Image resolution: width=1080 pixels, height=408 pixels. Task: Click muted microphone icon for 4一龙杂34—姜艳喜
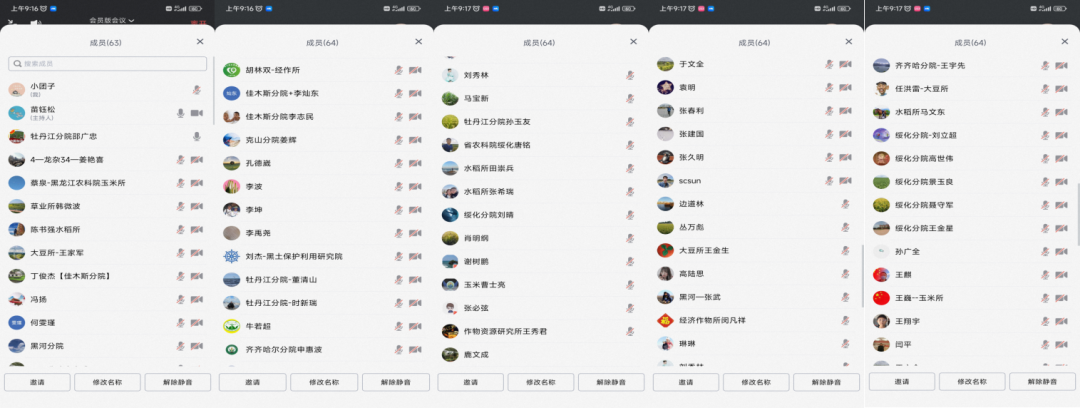pos(180,159)
